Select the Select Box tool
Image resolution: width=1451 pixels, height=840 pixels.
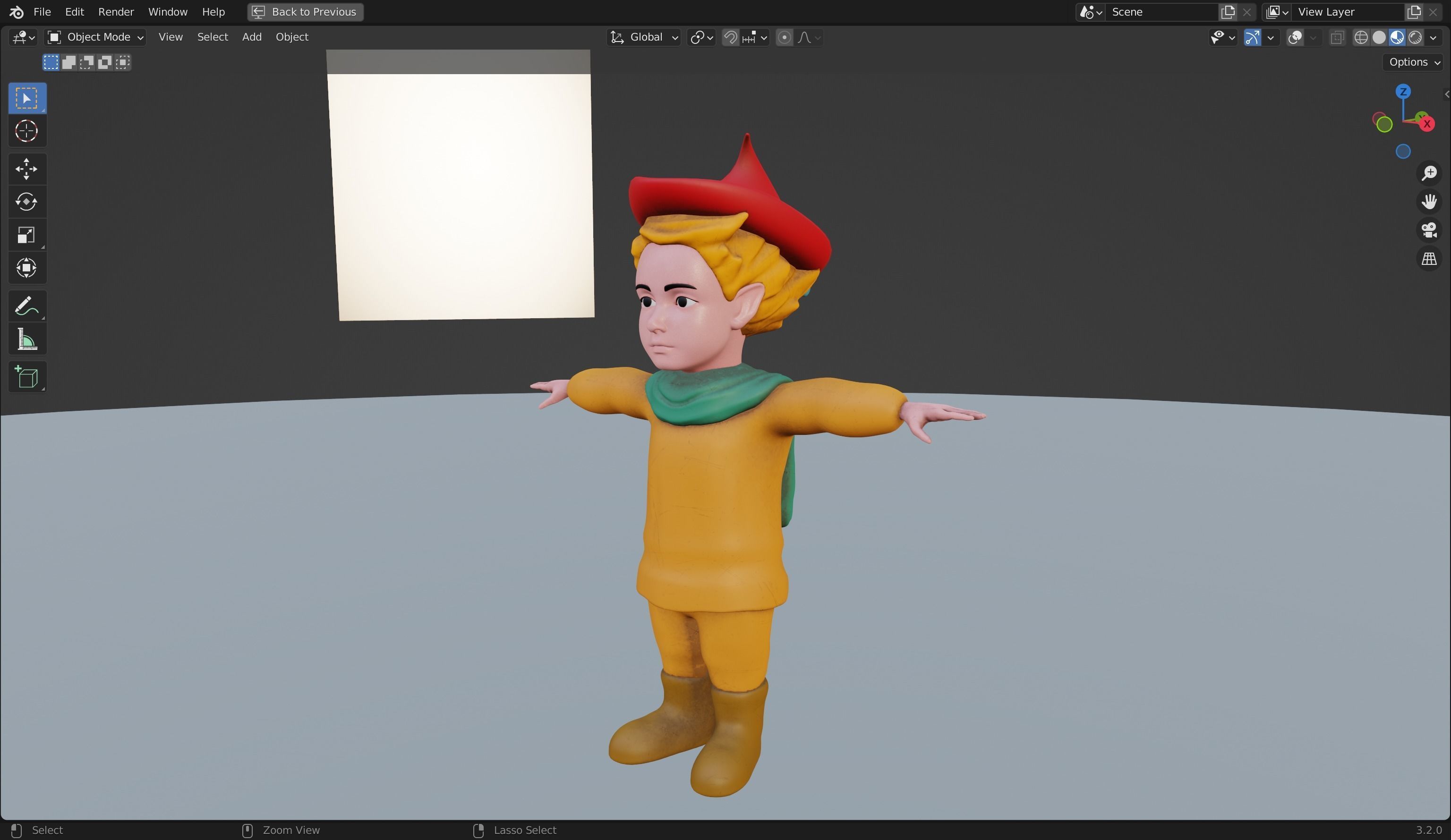point(27,98)
